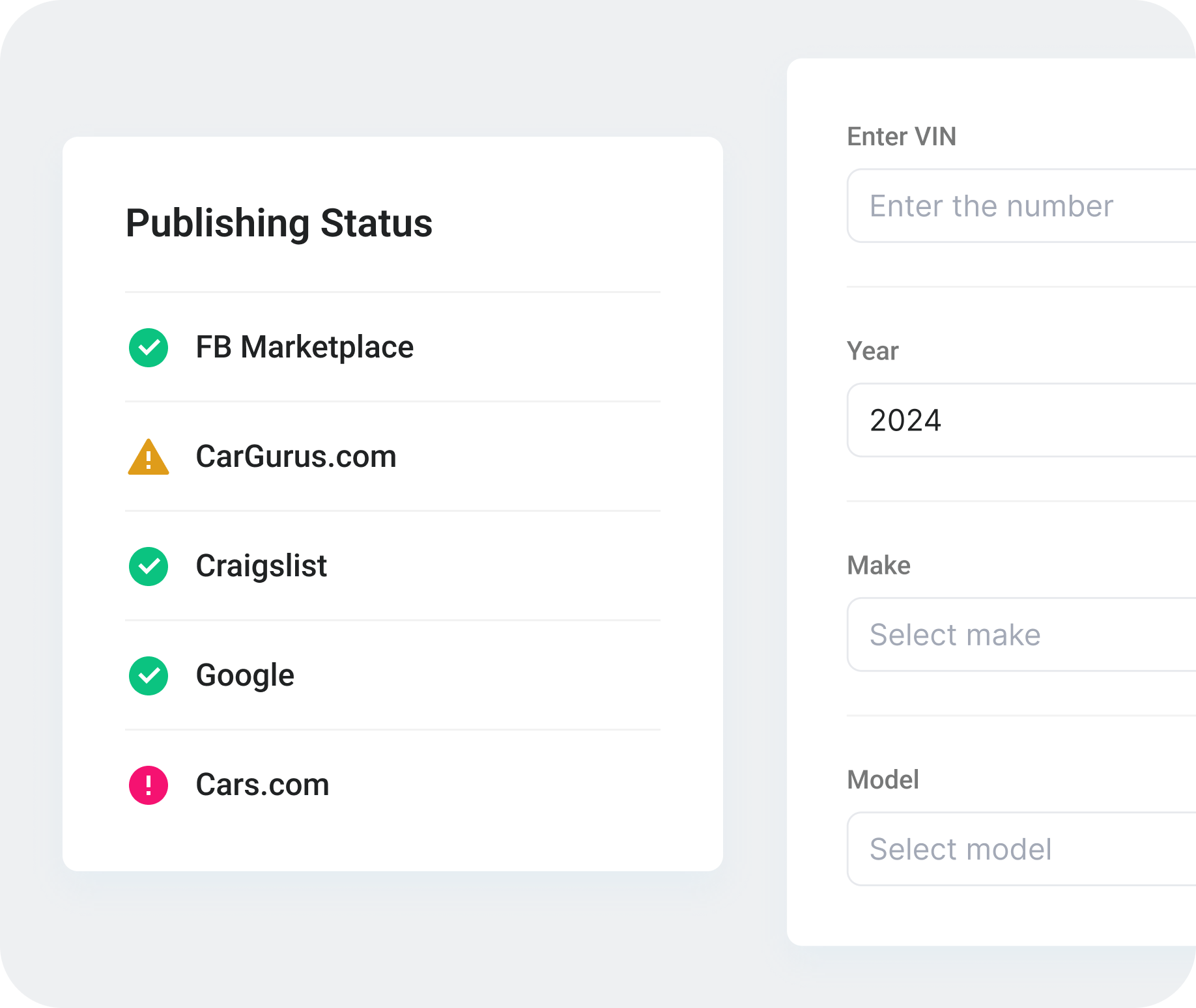Open the Google publishing entry

tap(245, 675)
